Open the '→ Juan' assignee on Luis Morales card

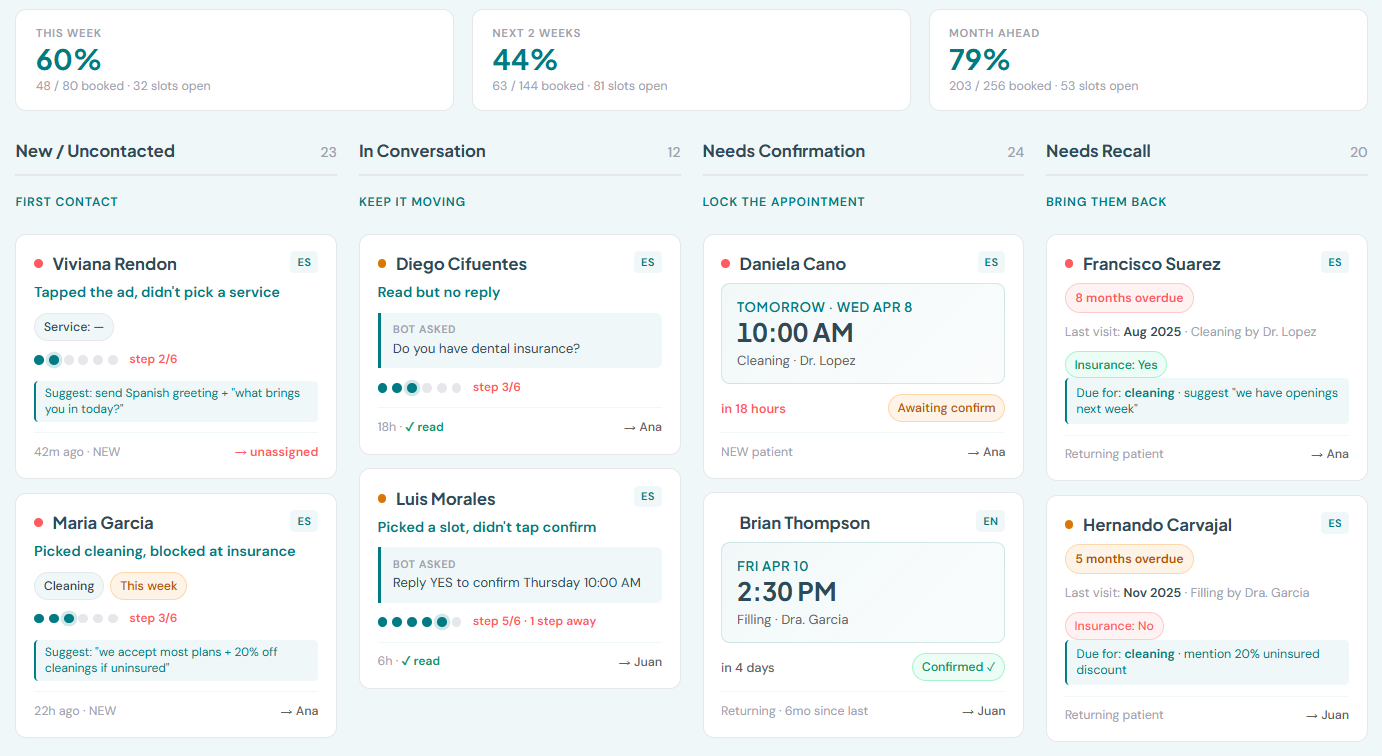tap(640, 661)
